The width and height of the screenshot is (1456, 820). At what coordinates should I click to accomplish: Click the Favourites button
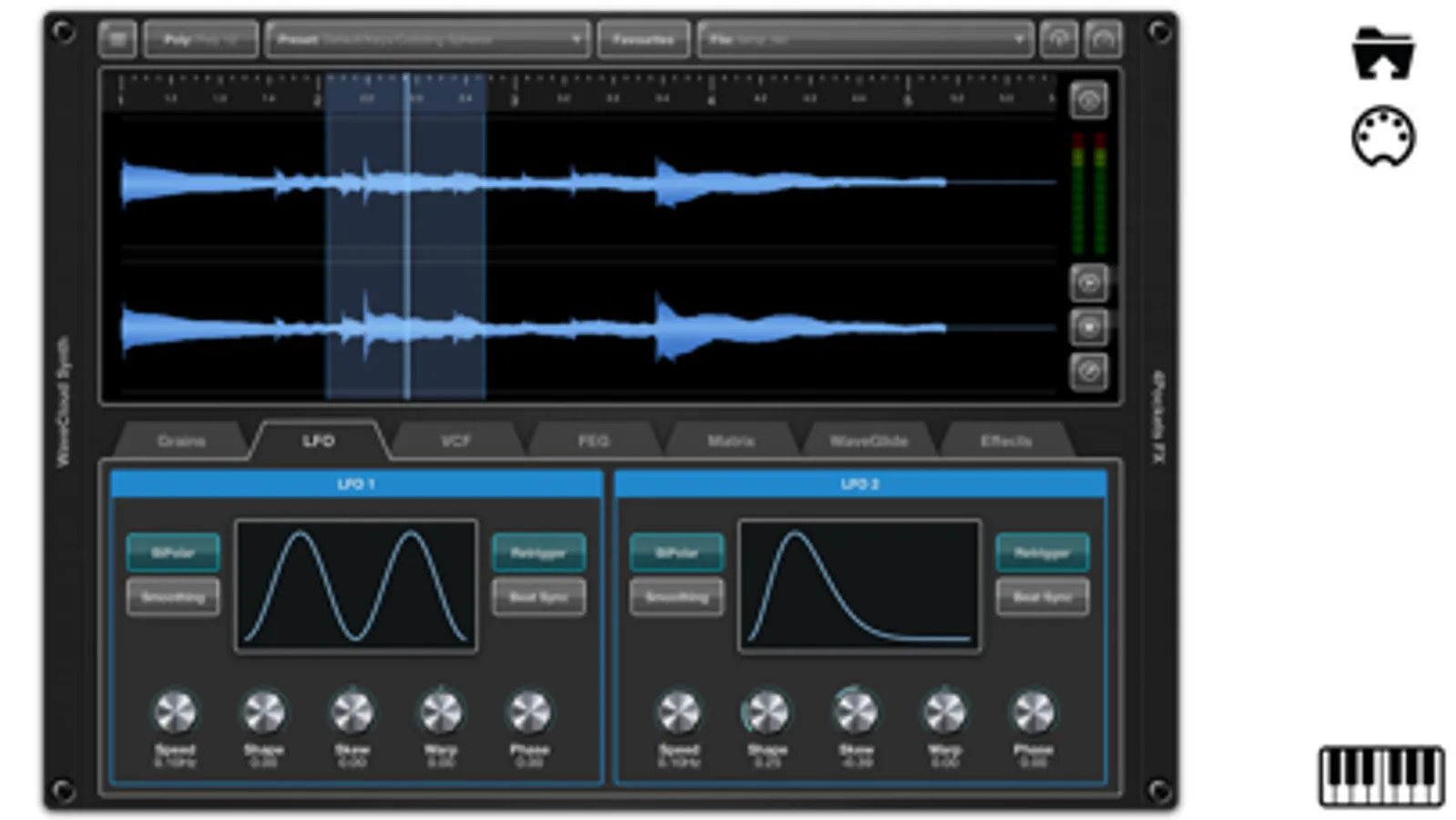[643, 39]
